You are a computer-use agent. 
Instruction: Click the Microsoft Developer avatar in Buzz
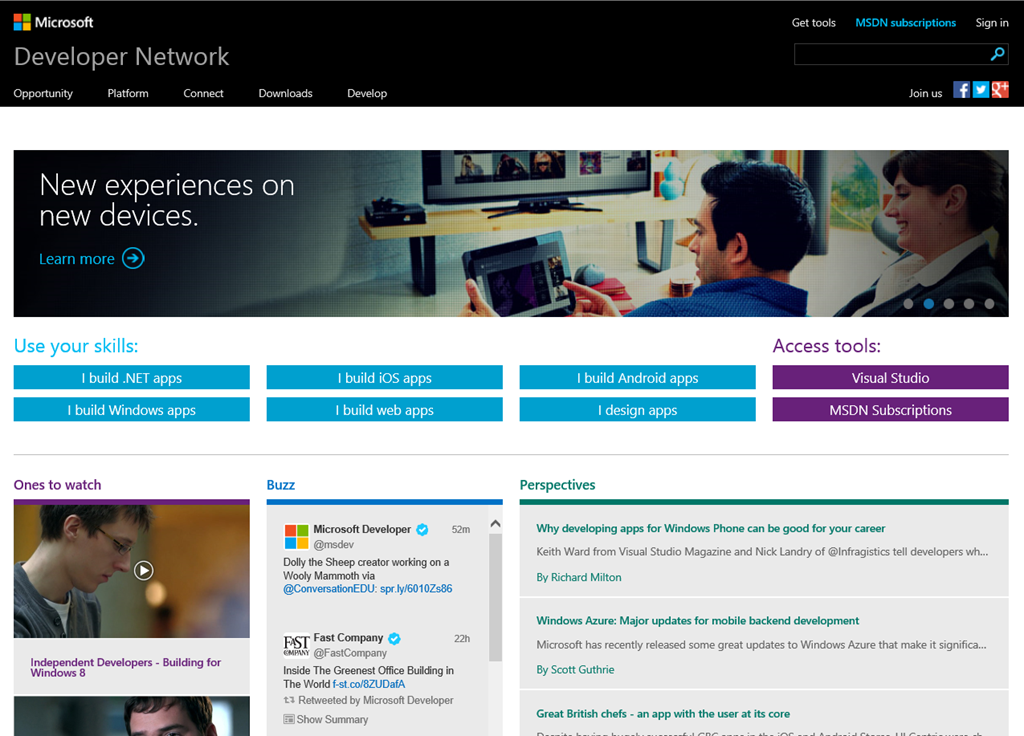coord(296,537)
